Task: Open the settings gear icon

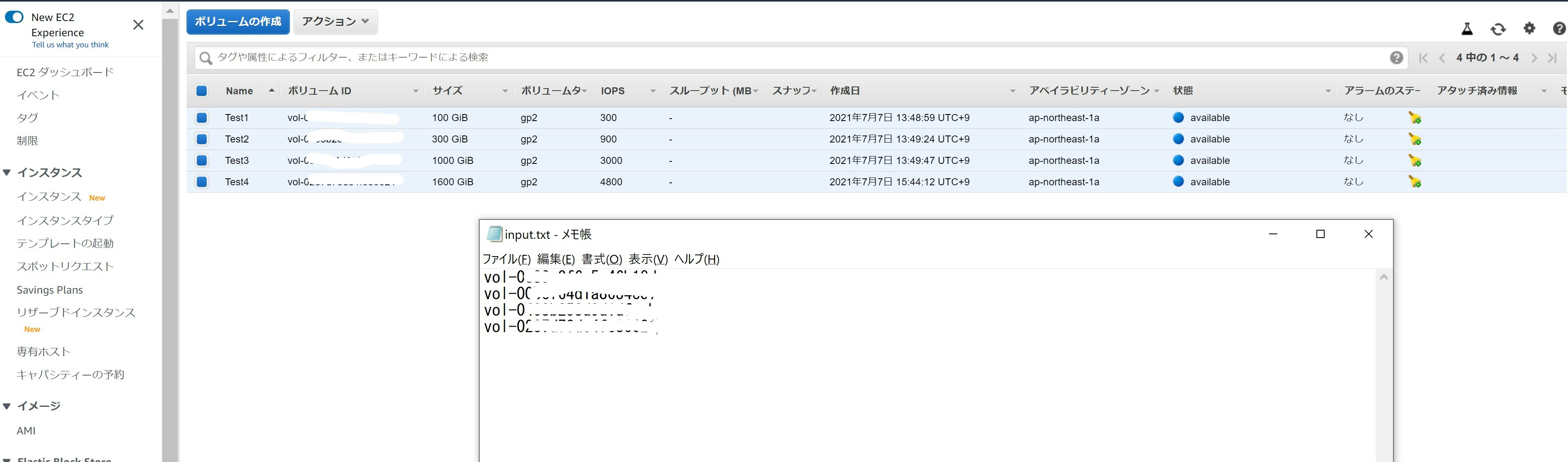Action: [x=1529, y=28]
